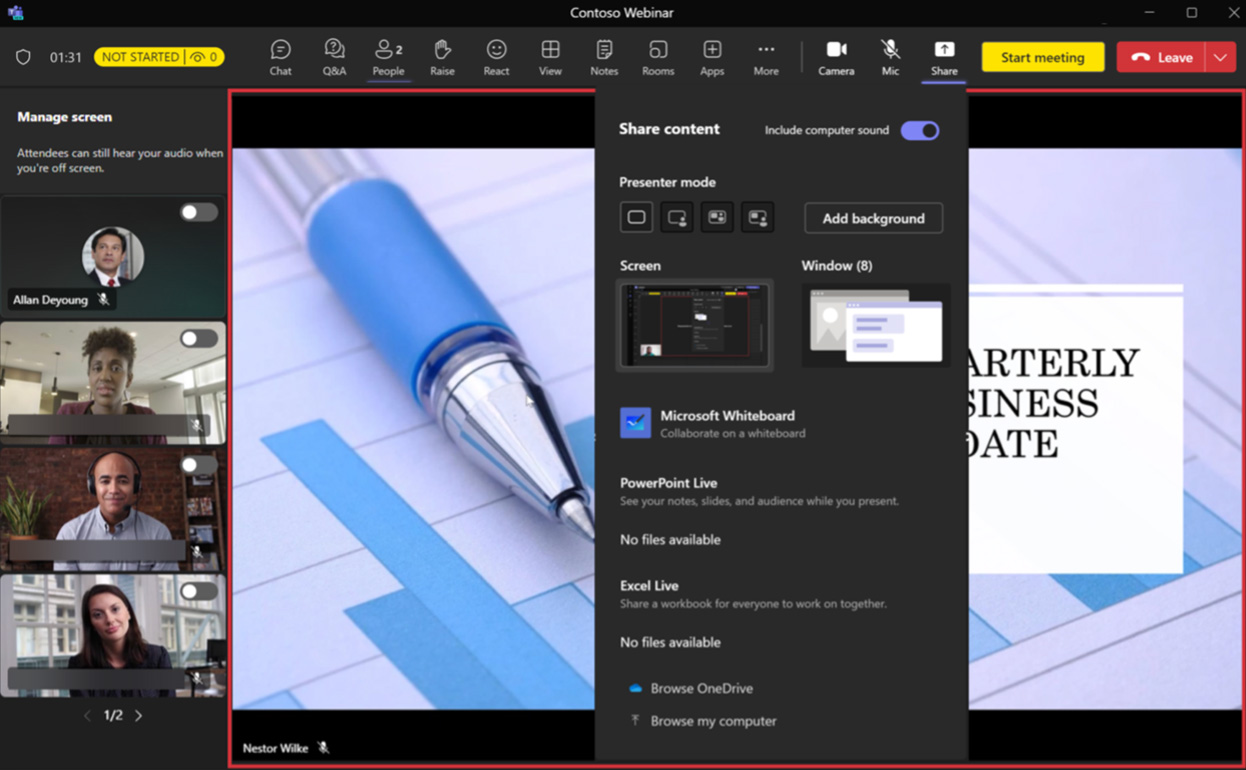The image size is (1246, 770).
Task: Open the Chat panel
Action: click(280, 57)
